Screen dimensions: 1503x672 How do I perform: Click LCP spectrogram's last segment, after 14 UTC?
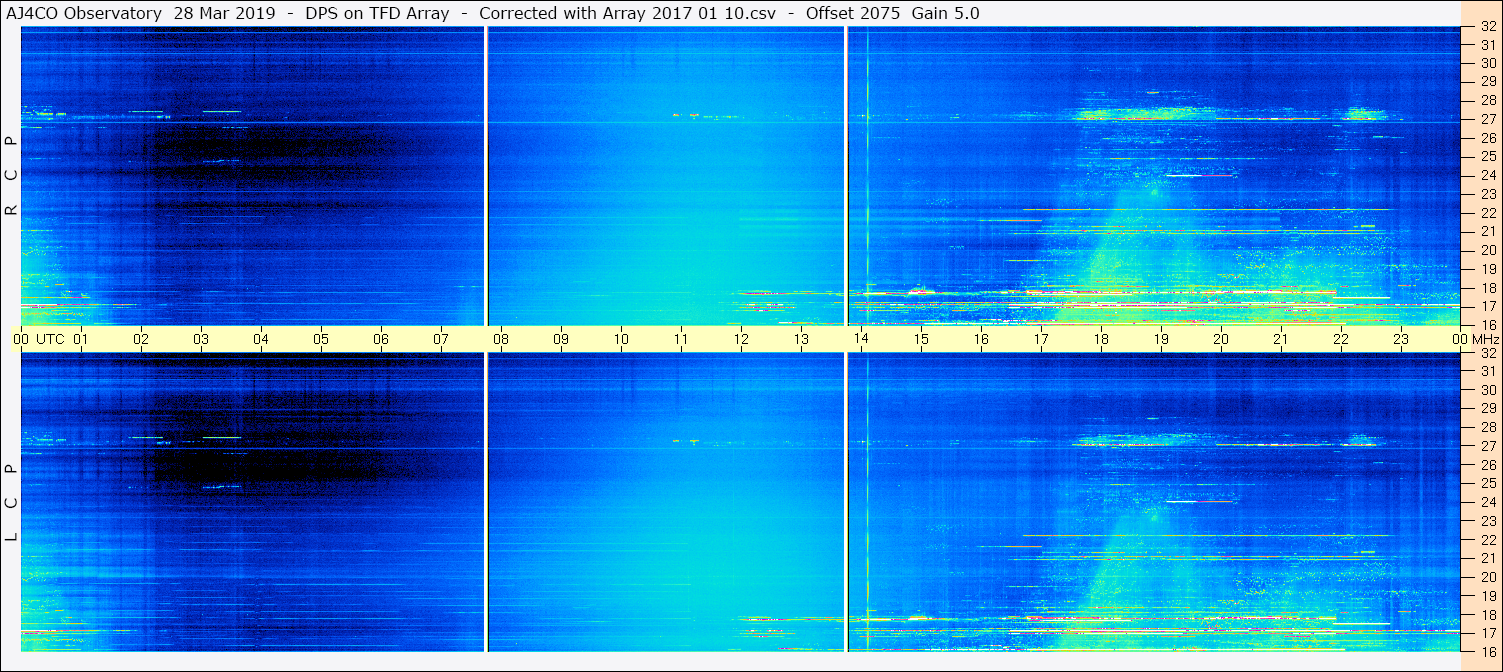coord(1154,502)
